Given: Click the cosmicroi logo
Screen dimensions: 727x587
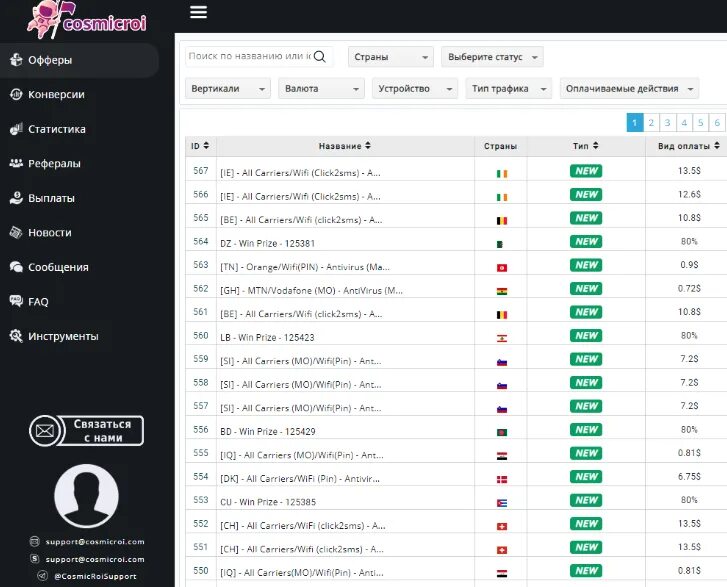Looking at the screenshot, I should 87,20.
